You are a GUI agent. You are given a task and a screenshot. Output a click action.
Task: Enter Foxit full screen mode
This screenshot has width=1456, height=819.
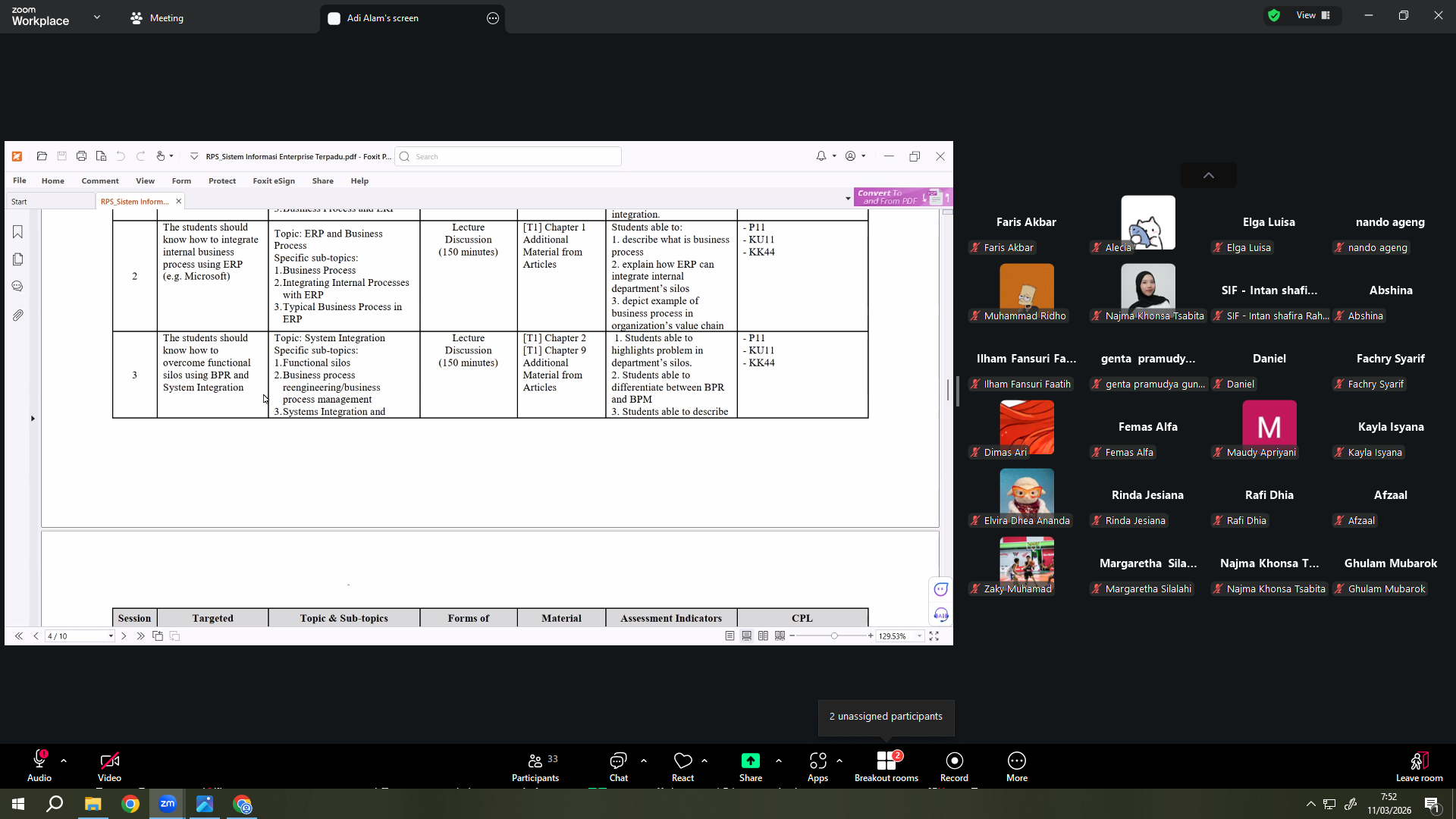(x=934, y=636)
